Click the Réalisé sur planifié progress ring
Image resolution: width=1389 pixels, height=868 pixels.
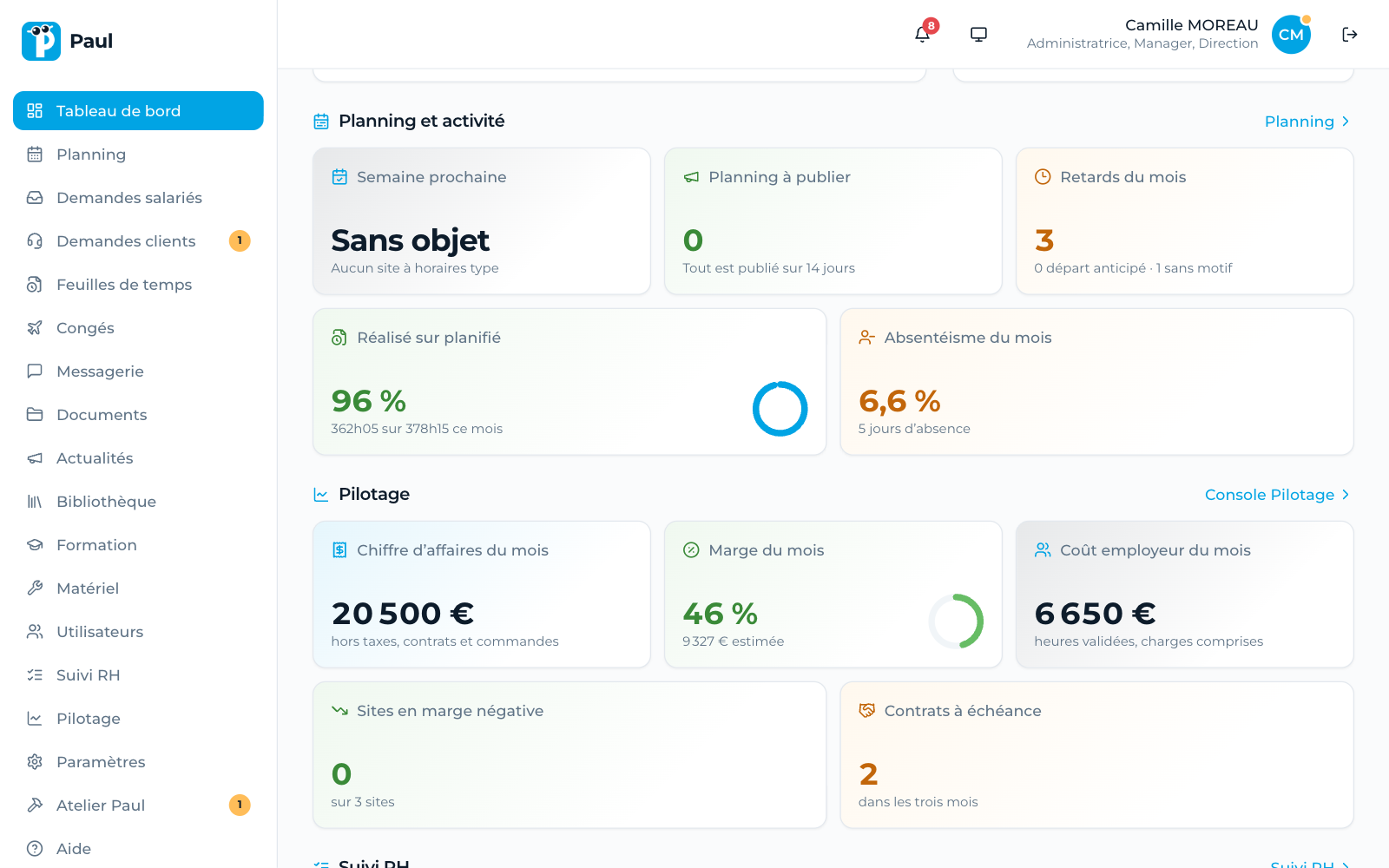point(780,409)
